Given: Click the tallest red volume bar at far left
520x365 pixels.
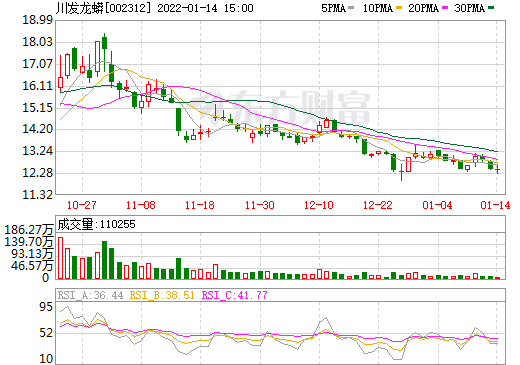Looking at the screenshot, I should pyautogui.click(x=60, y=258).
